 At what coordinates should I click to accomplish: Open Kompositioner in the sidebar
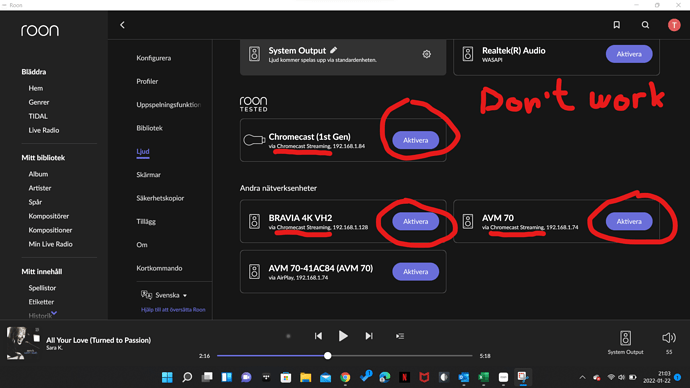point(50,230)
